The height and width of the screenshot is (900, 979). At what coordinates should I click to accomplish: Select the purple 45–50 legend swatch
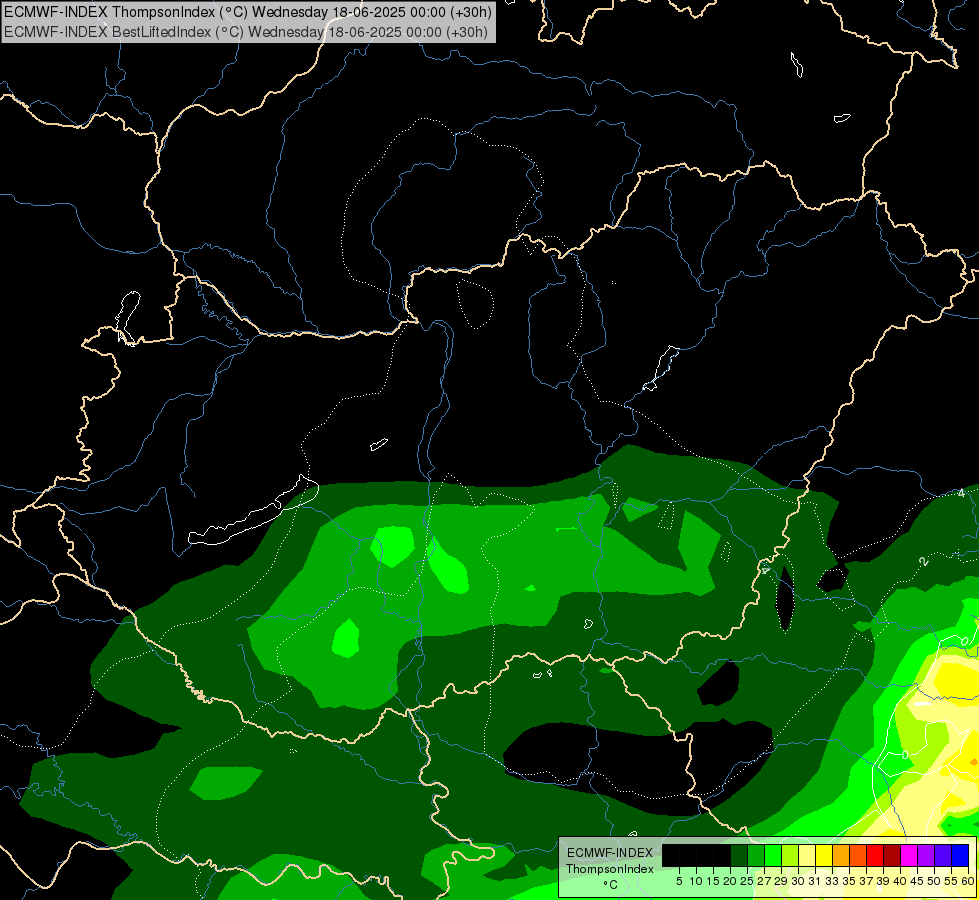pyautogui.click(x=926, y=856)
